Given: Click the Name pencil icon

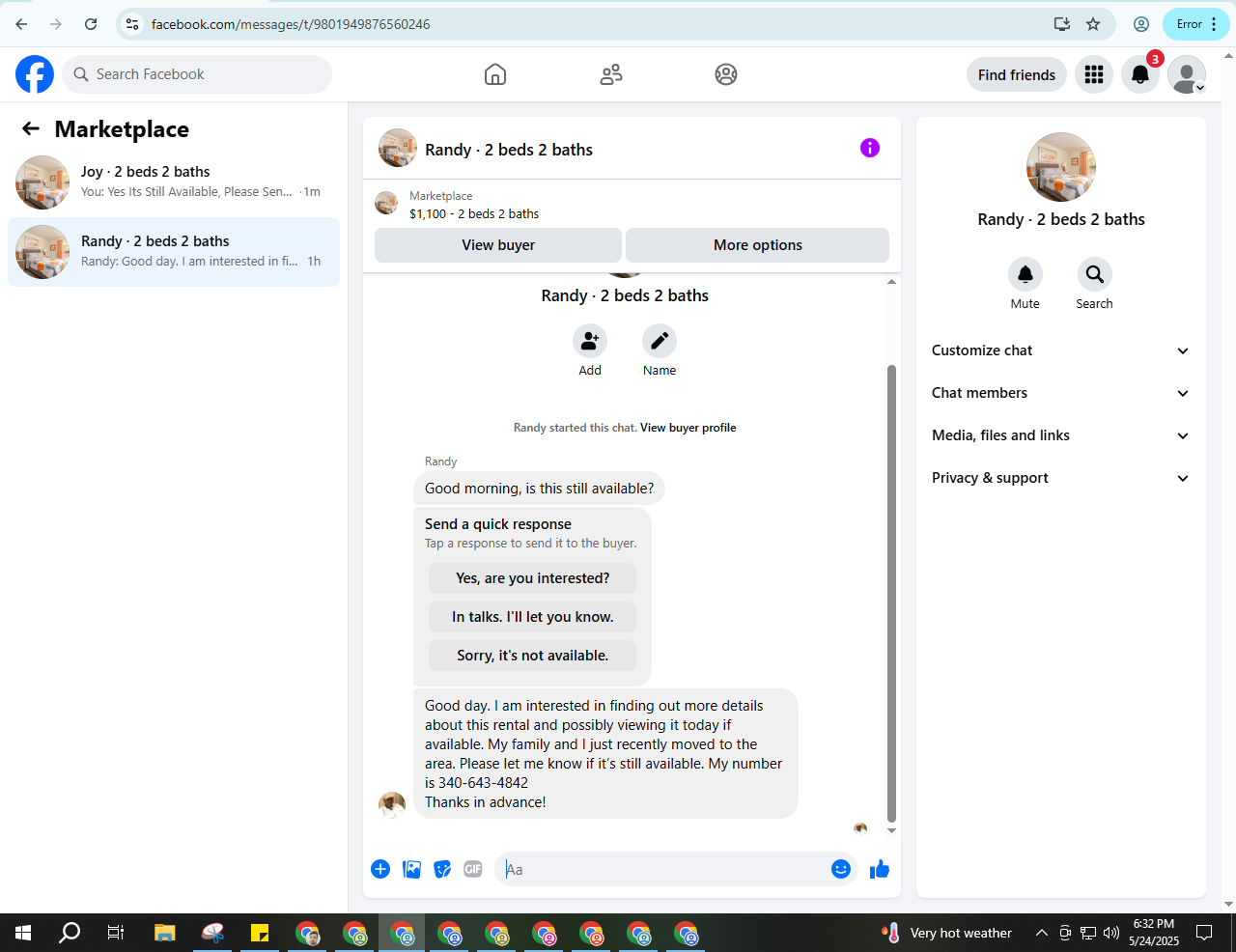Looking at the screenshot, I should (x=660, y=341).
